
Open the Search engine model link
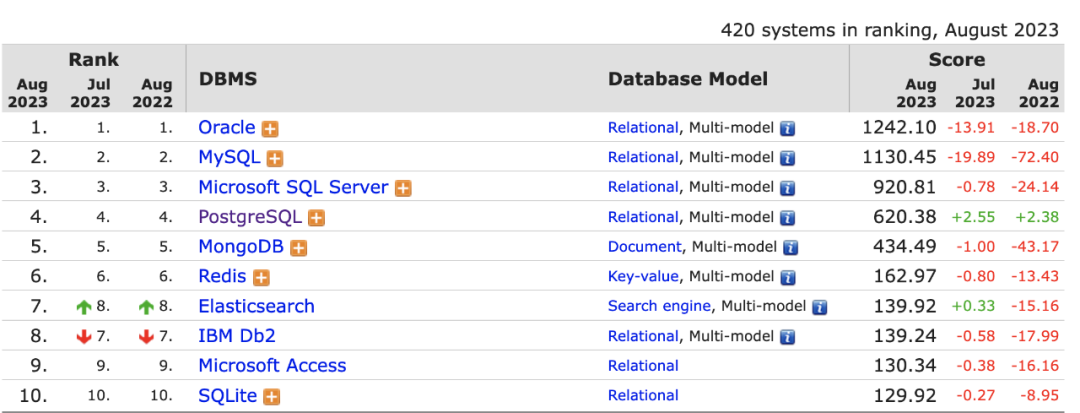[659, 306]
